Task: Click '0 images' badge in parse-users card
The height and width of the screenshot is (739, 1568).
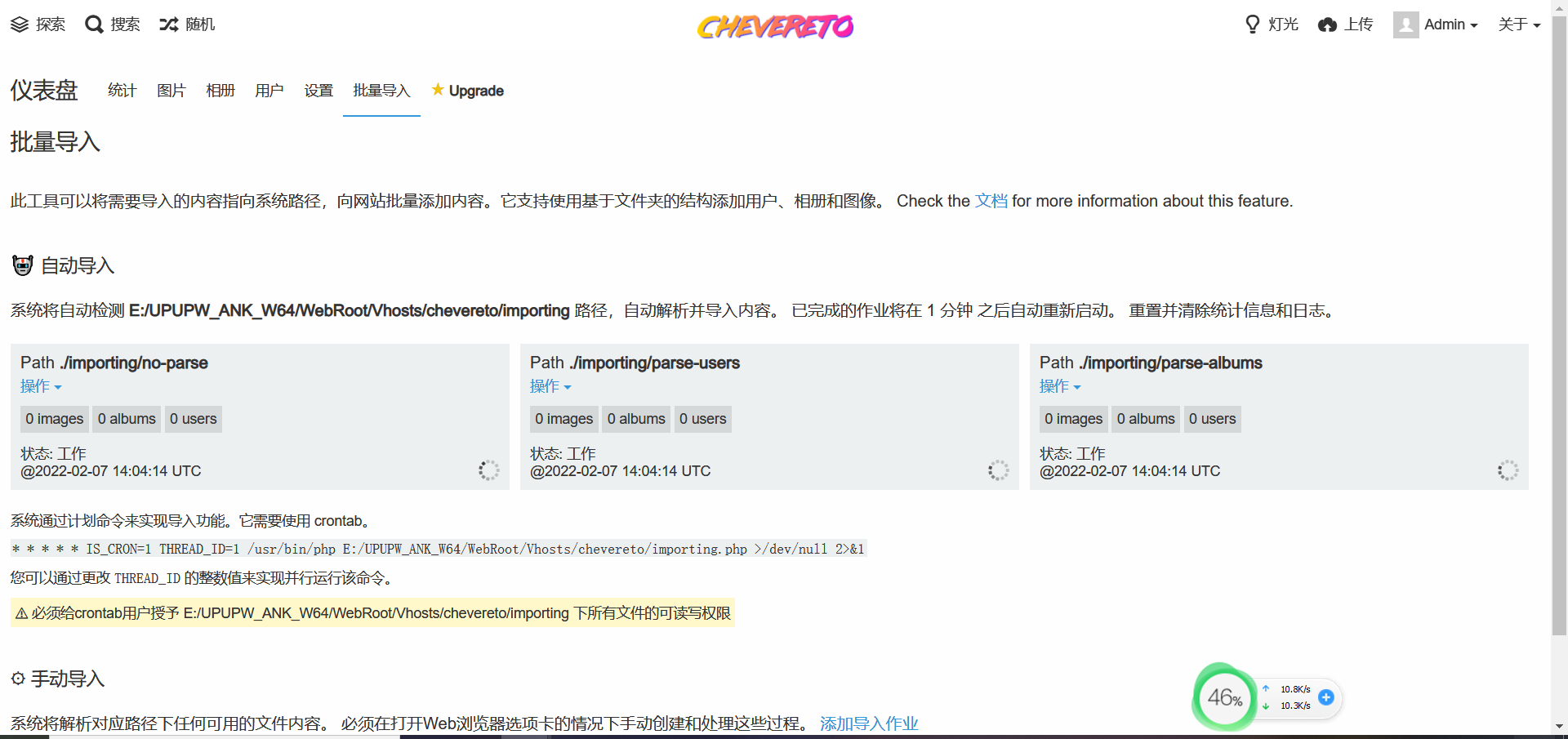Action: click(x=564, y=419)
